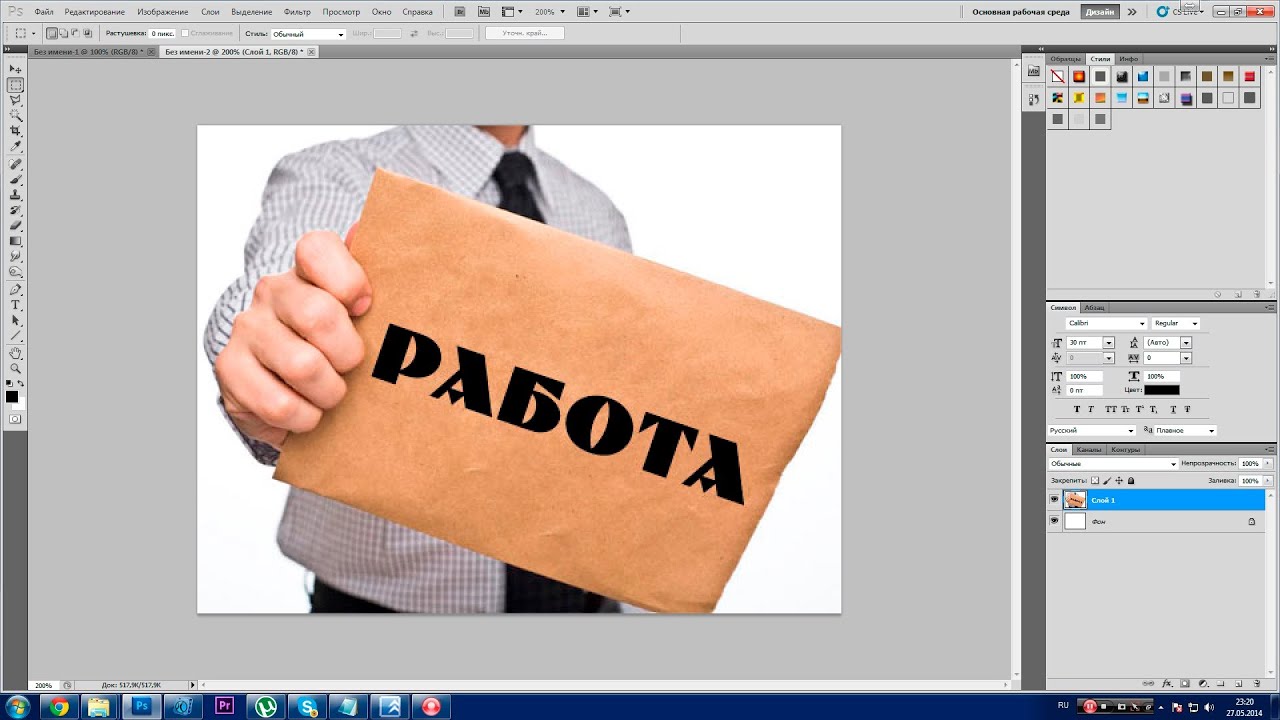Toggle lock image pixels brush icon

(1107, 480)
